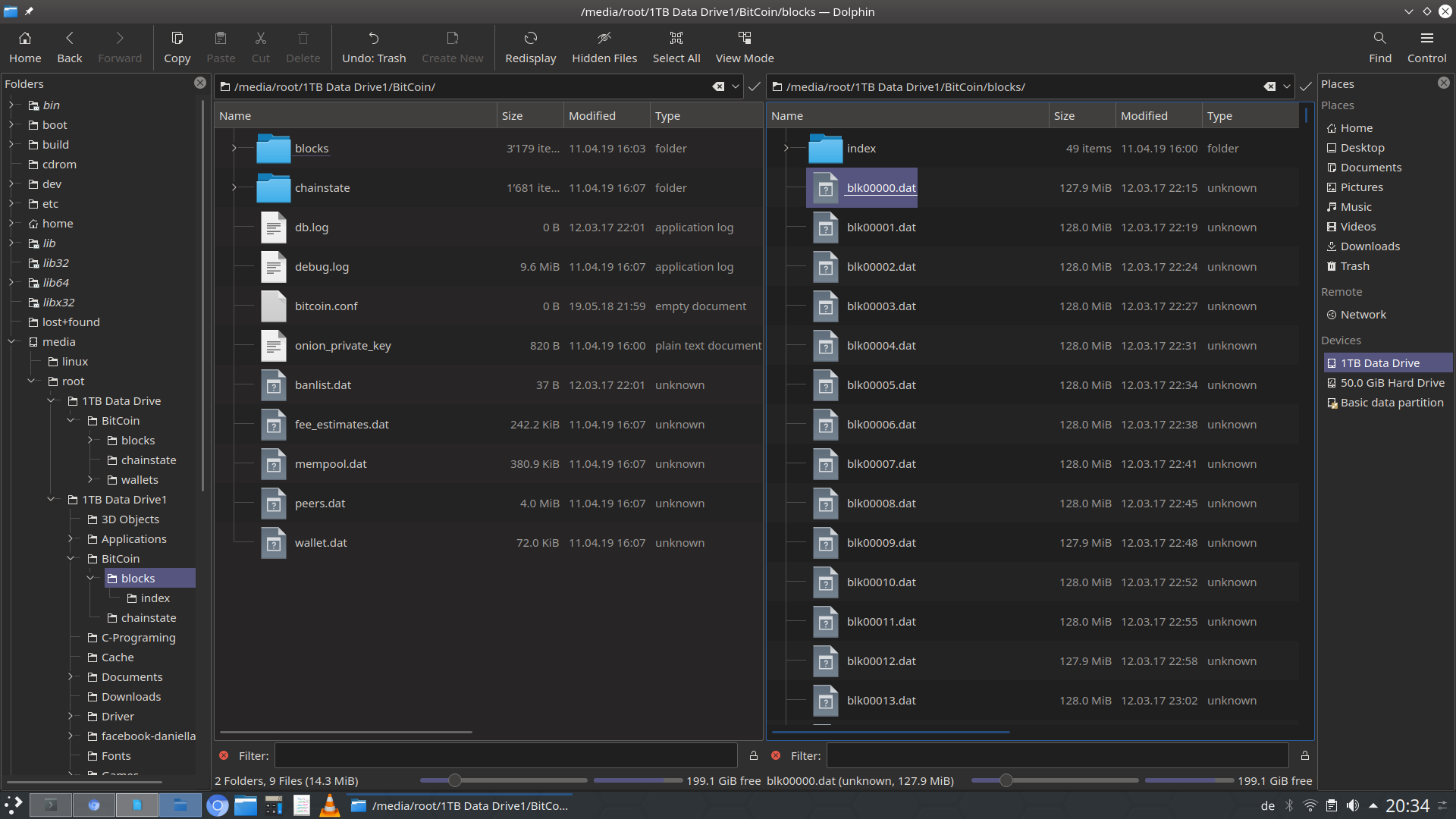Viewport: 1456px width, 819px height.
Task: Adjust the right pane zoom slider
Action: click(1055, 780)
